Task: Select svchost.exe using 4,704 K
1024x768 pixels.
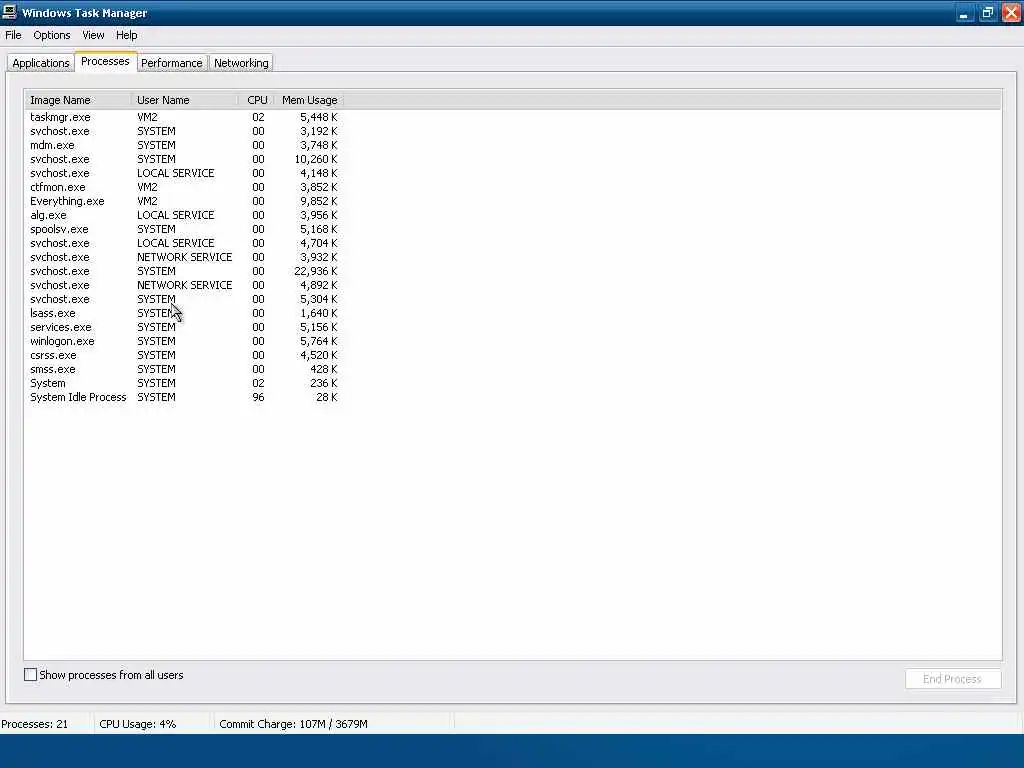Action: tap(184, 243)
